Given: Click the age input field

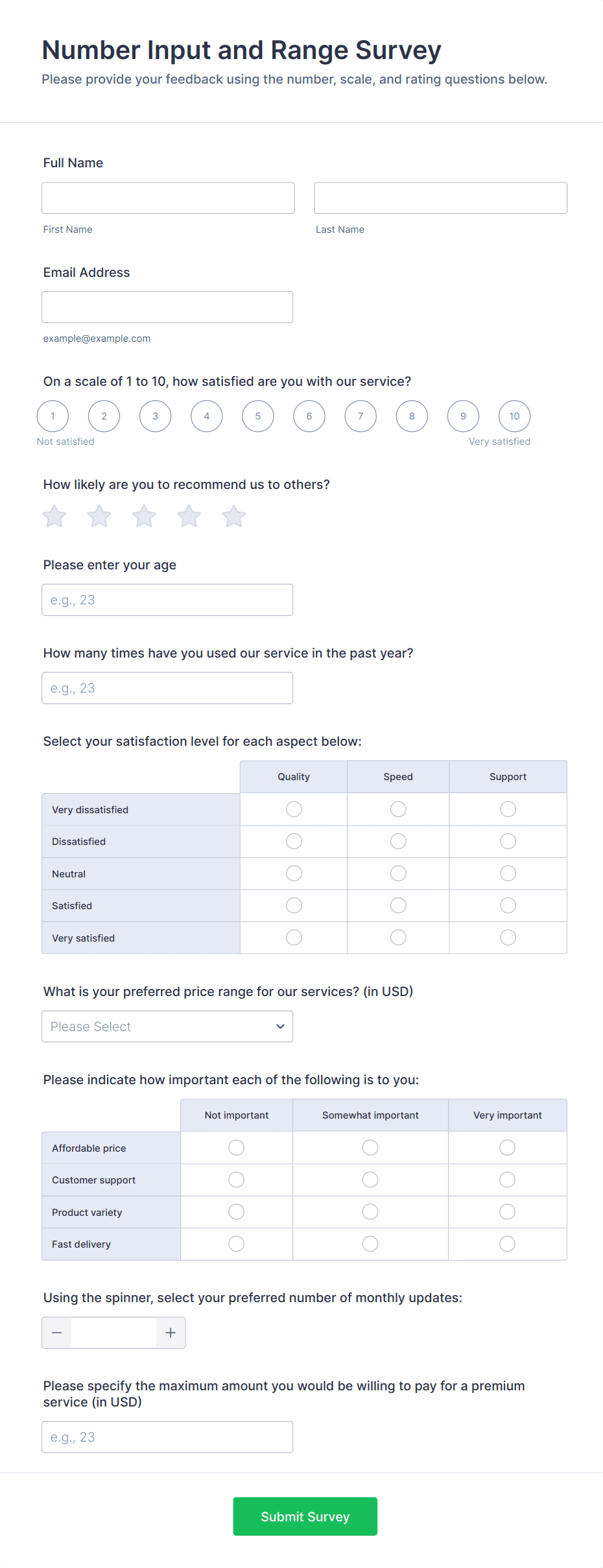Looking at the screenshot, I should tap(167, 600).
